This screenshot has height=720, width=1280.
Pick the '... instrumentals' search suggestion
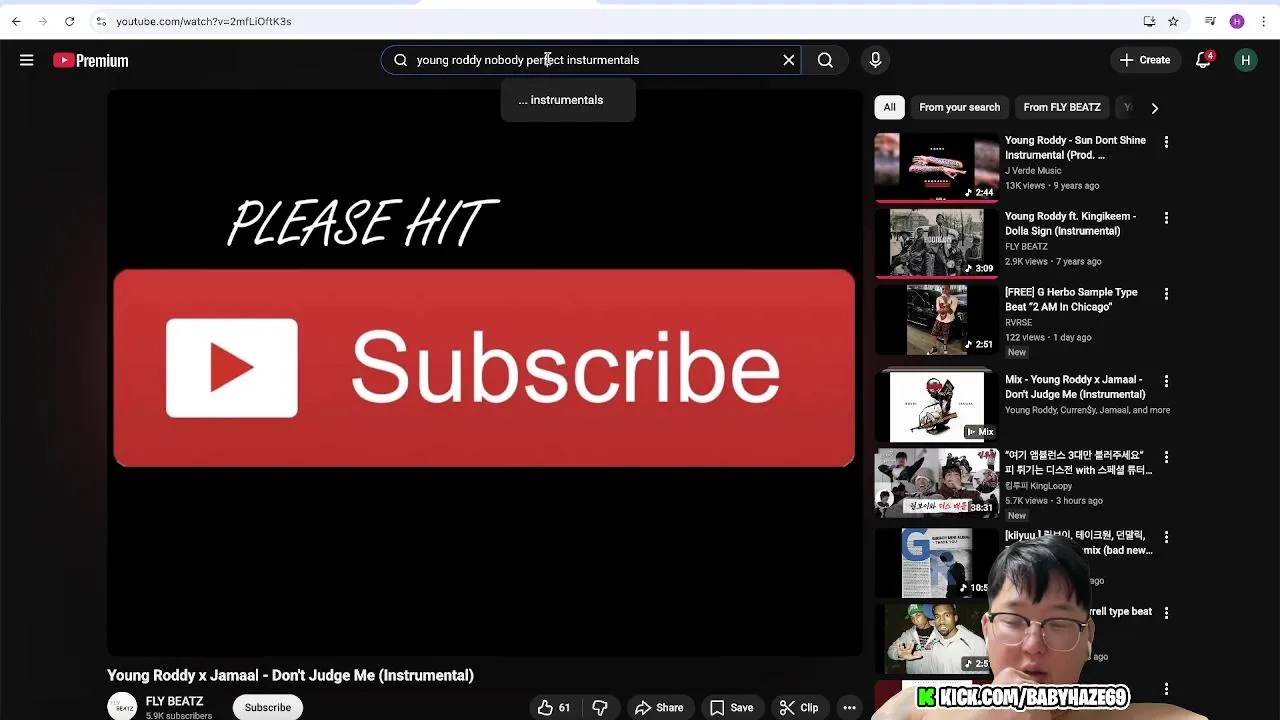(x=568, y=100)
